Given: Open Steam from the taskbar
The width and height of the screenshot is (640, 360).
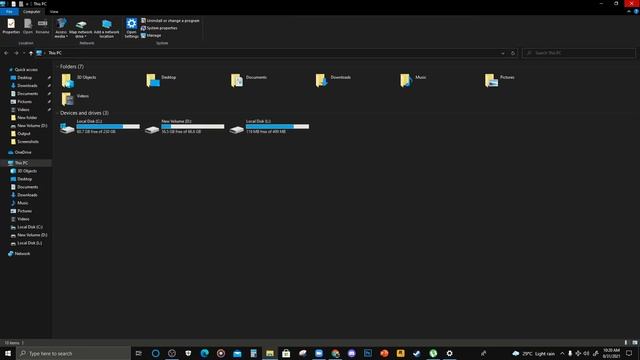Looking at the screenshot, I should tap(417, 353).
